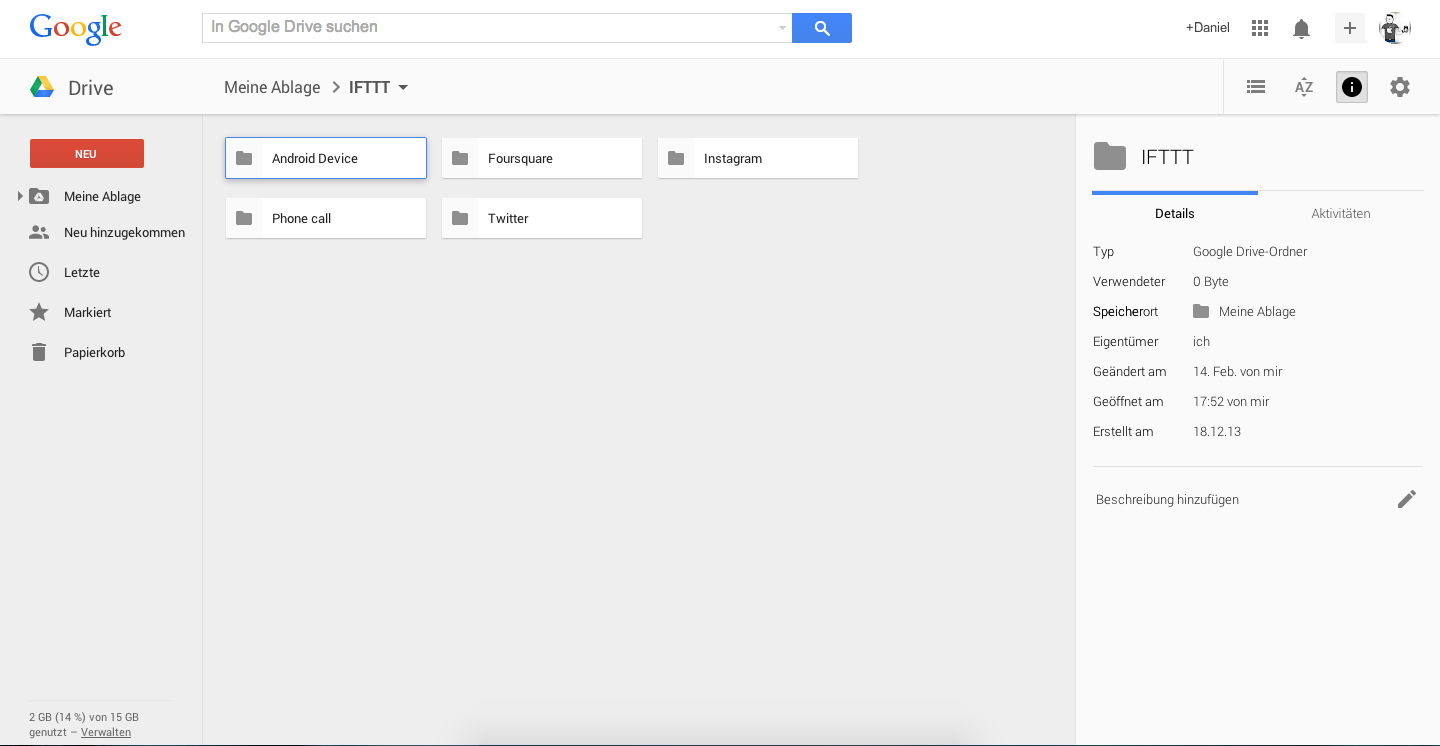
Task: Click the Beschreibung hinzufügen field
Action: click(x=1167, y=499)
